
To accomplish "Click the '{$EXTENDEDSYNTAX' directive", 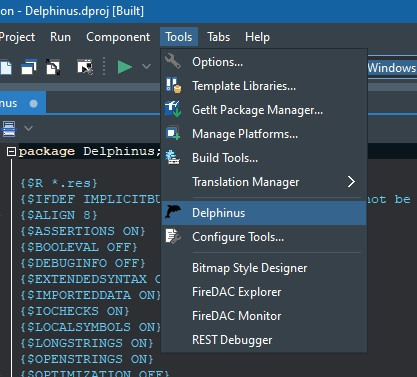I will [x=91, y=279].
